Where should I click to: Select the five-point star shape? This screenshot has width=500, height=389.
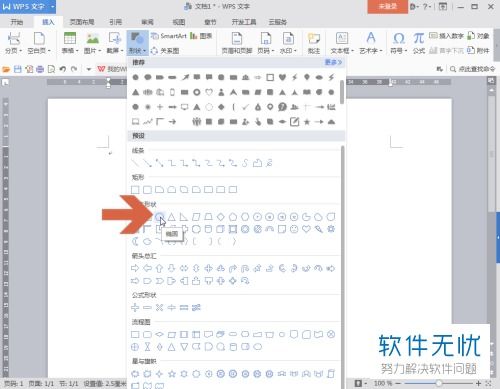[172, 374]
